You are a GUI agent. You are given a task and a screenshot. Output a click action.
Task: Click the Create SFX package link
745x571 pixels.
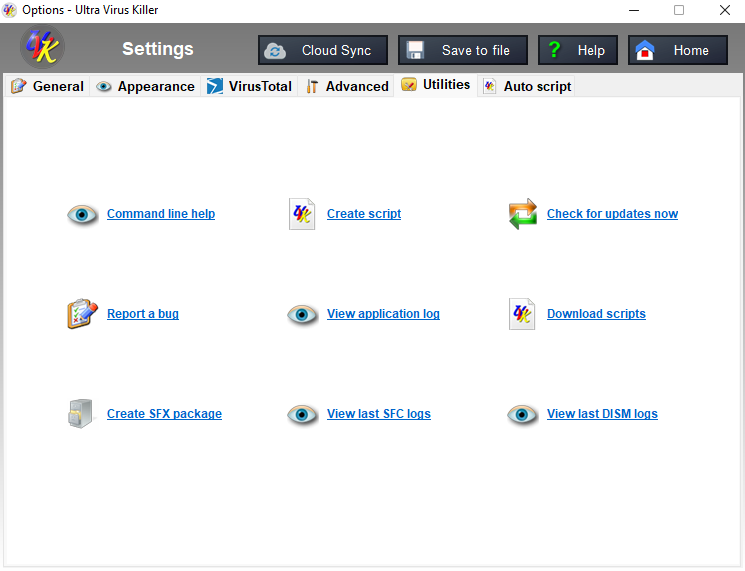[164, 414]
